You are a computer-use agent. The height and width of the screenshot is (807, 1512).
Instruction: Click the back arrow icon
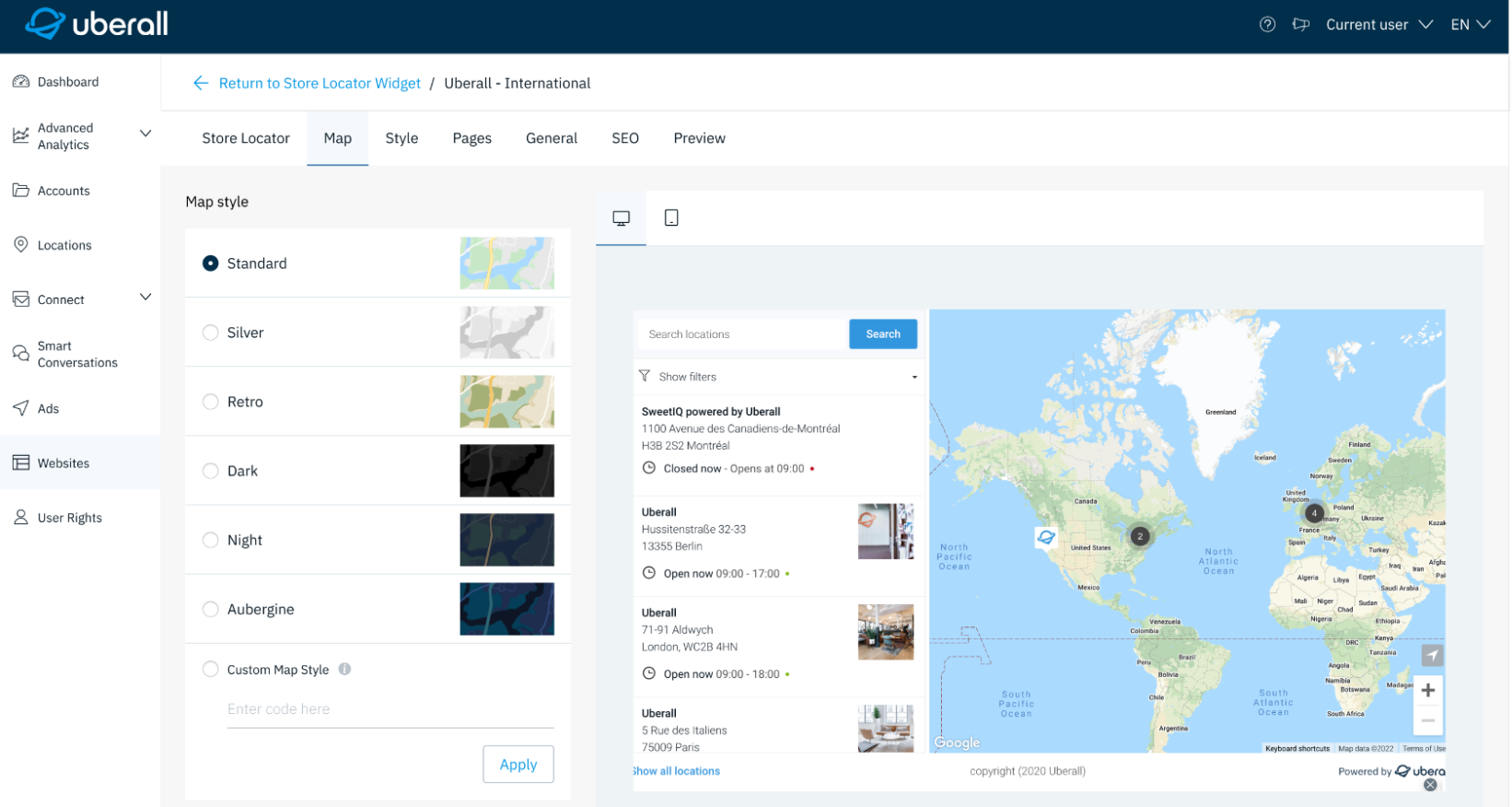[201, 83]
